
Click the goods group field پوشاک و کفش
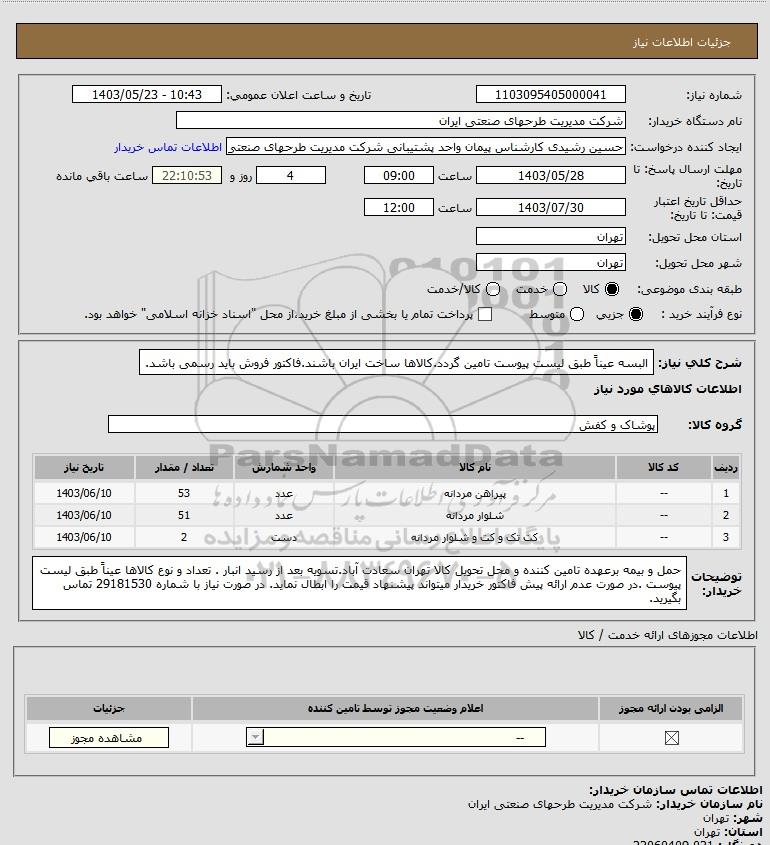point(383,424)
